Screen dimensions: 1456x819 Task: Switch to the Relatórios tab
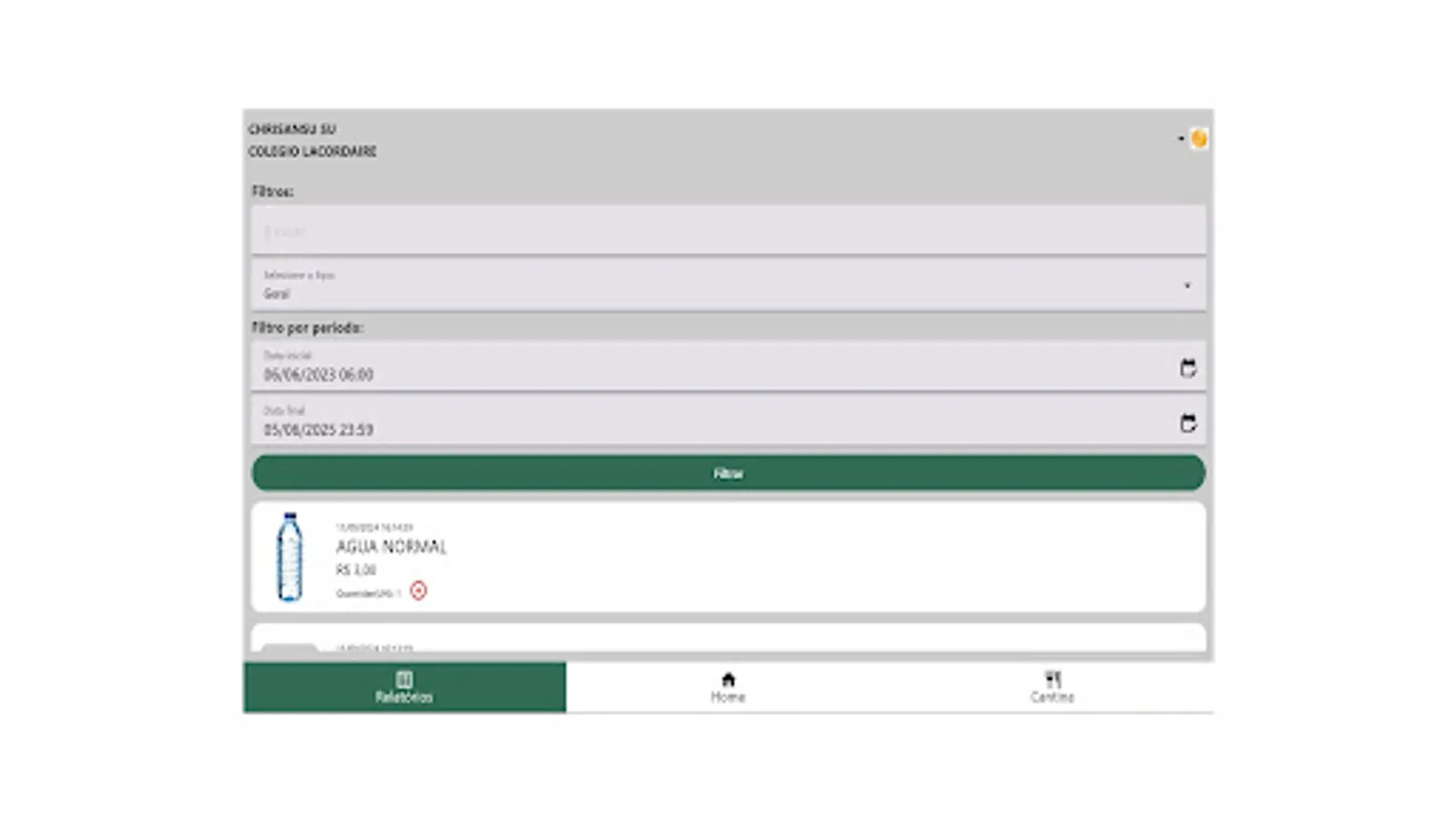[x=404, y=687]
